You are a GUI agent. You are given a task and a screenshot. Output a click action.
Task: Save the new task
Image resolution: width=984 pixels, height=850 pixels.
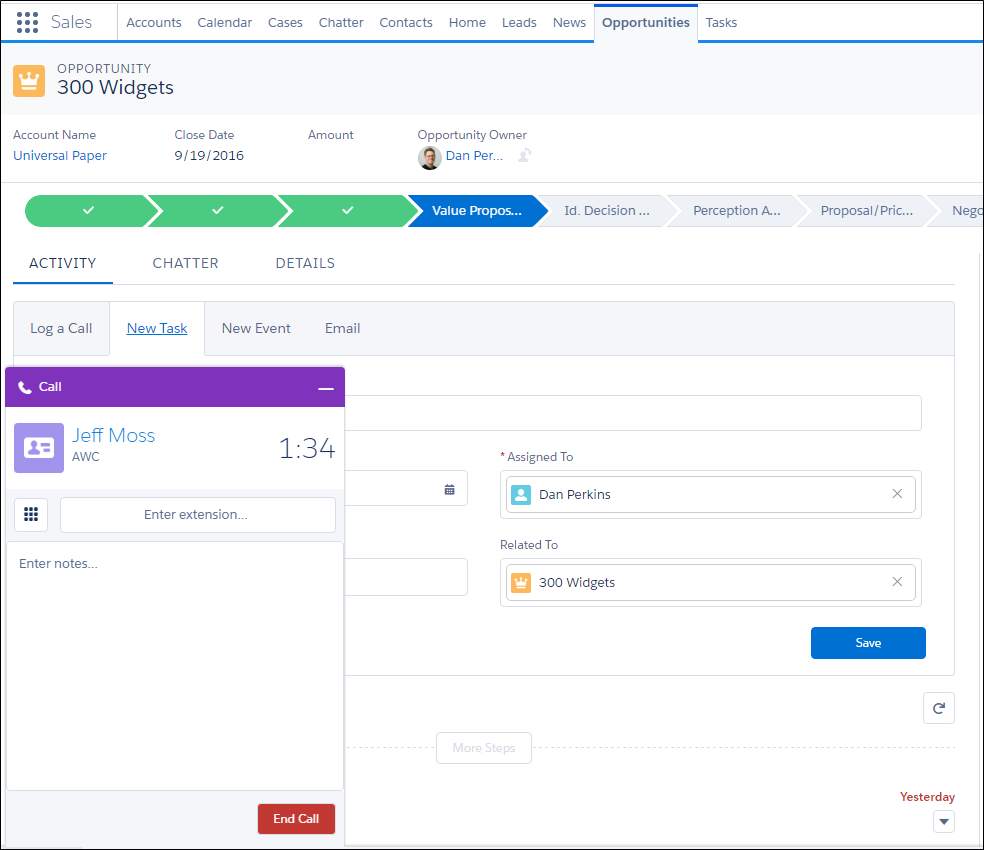(867, 643)
